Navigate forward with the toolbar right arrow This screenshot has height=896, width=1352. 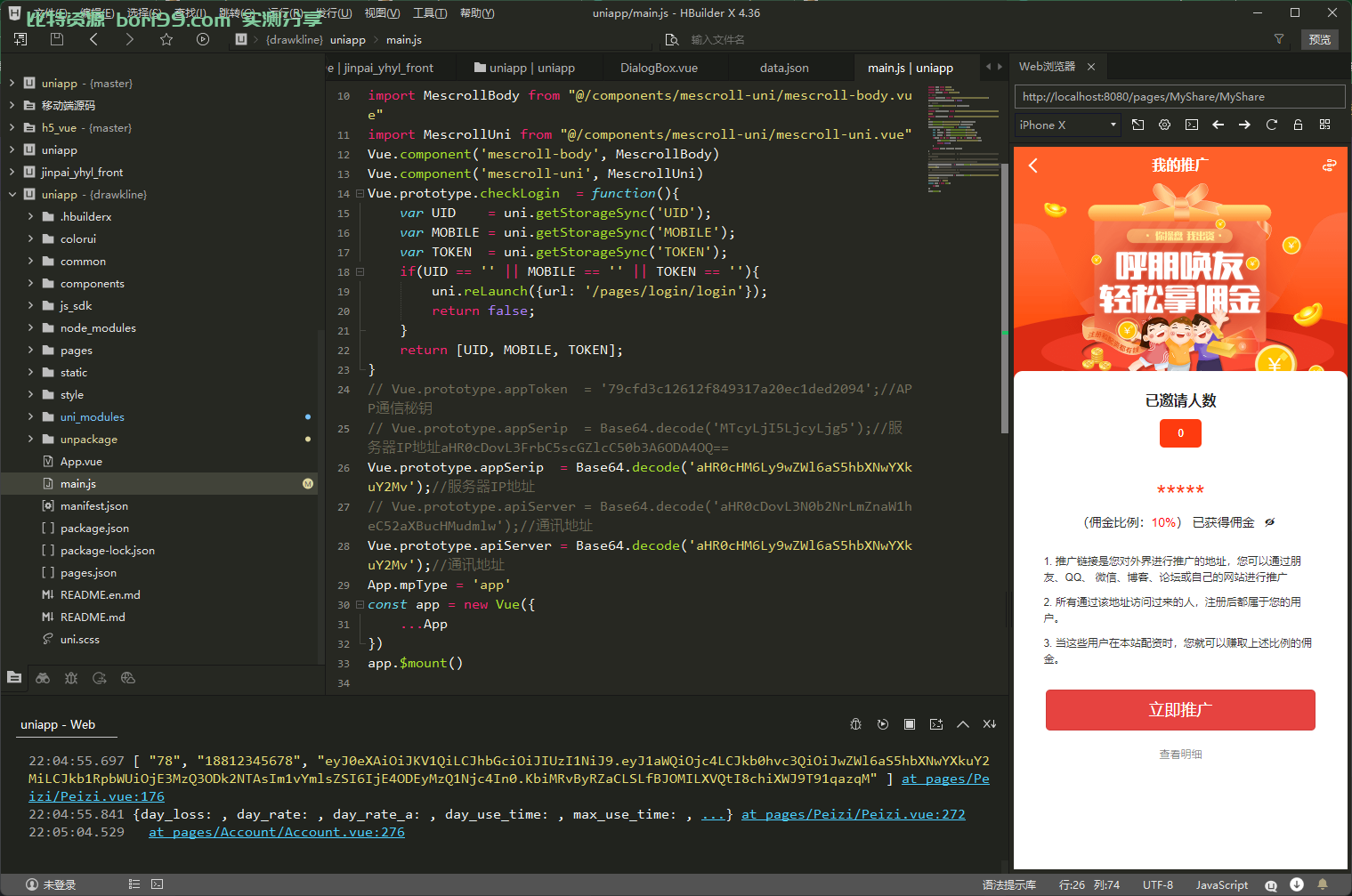130,39
